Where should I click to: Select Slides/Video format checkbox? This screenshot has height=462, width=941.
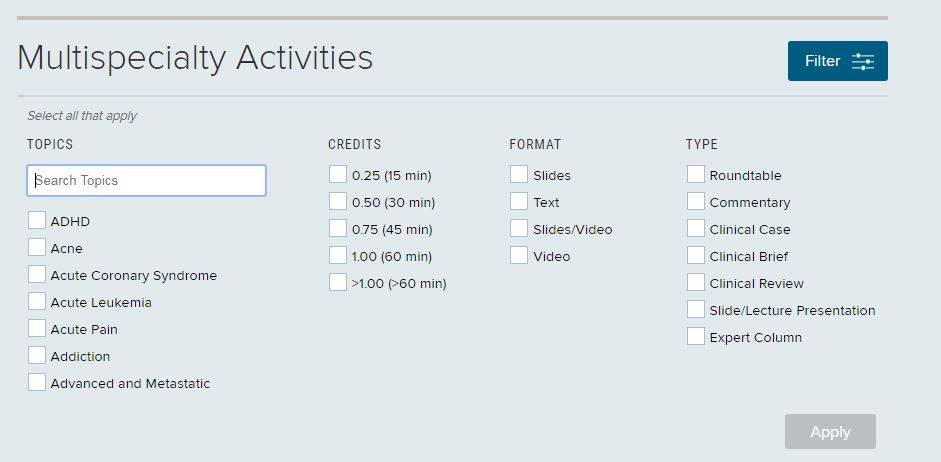tap(519, 229)
